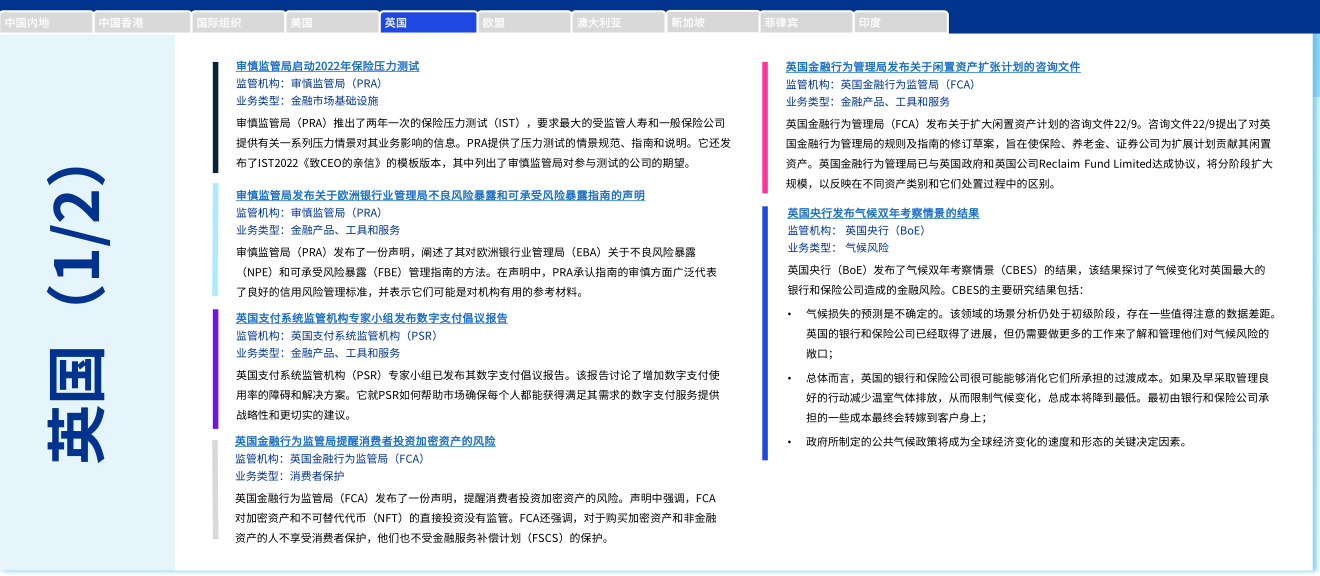1320x576 pixels.
Task: Open the 提醒消费者投资加密资产的风险 link
Action: (365, 441)
